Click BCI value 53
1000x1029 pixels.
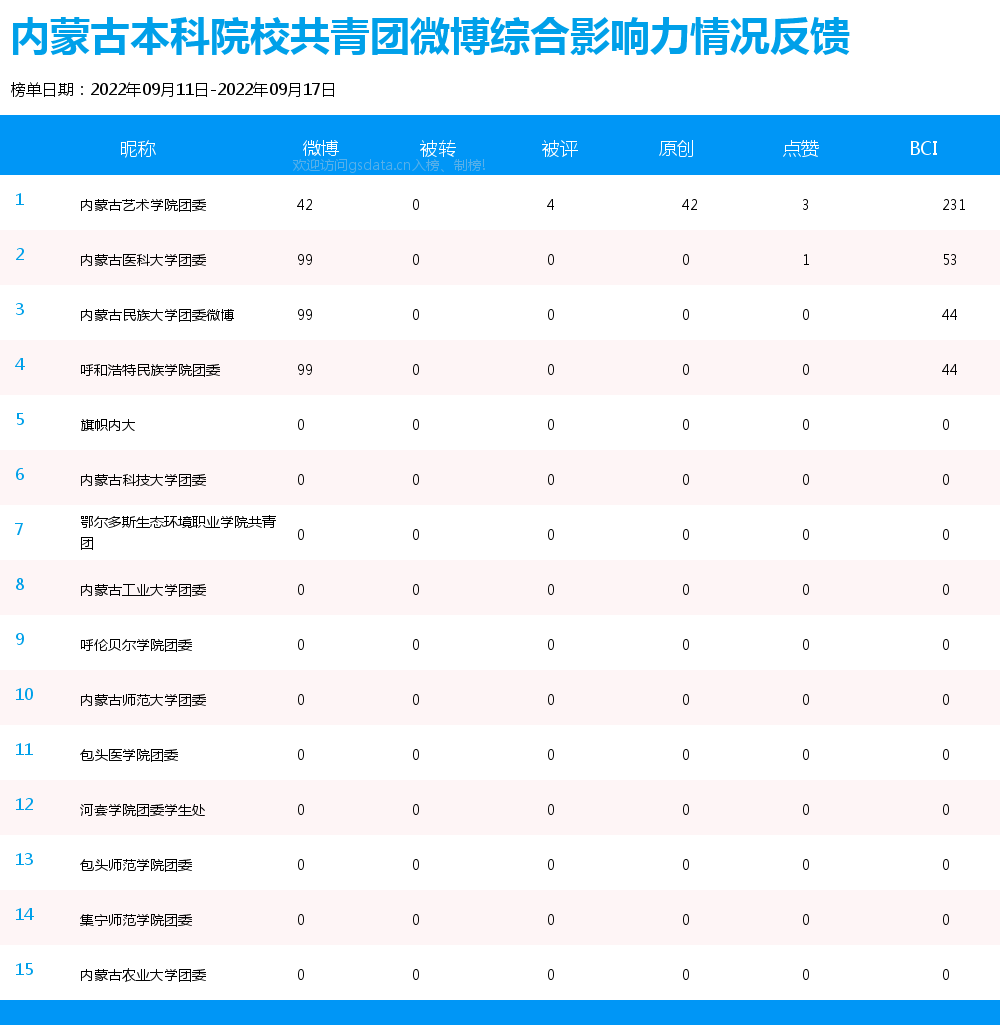(949, 260)
